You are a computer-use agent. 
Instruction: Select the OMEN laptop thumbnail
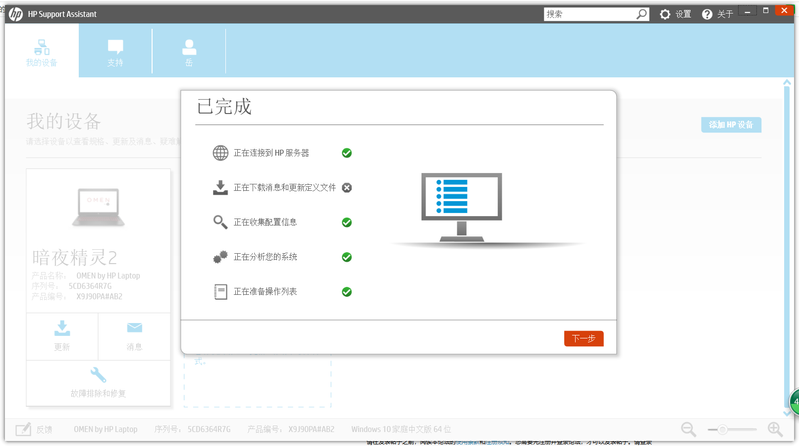(x=98, y=207)
